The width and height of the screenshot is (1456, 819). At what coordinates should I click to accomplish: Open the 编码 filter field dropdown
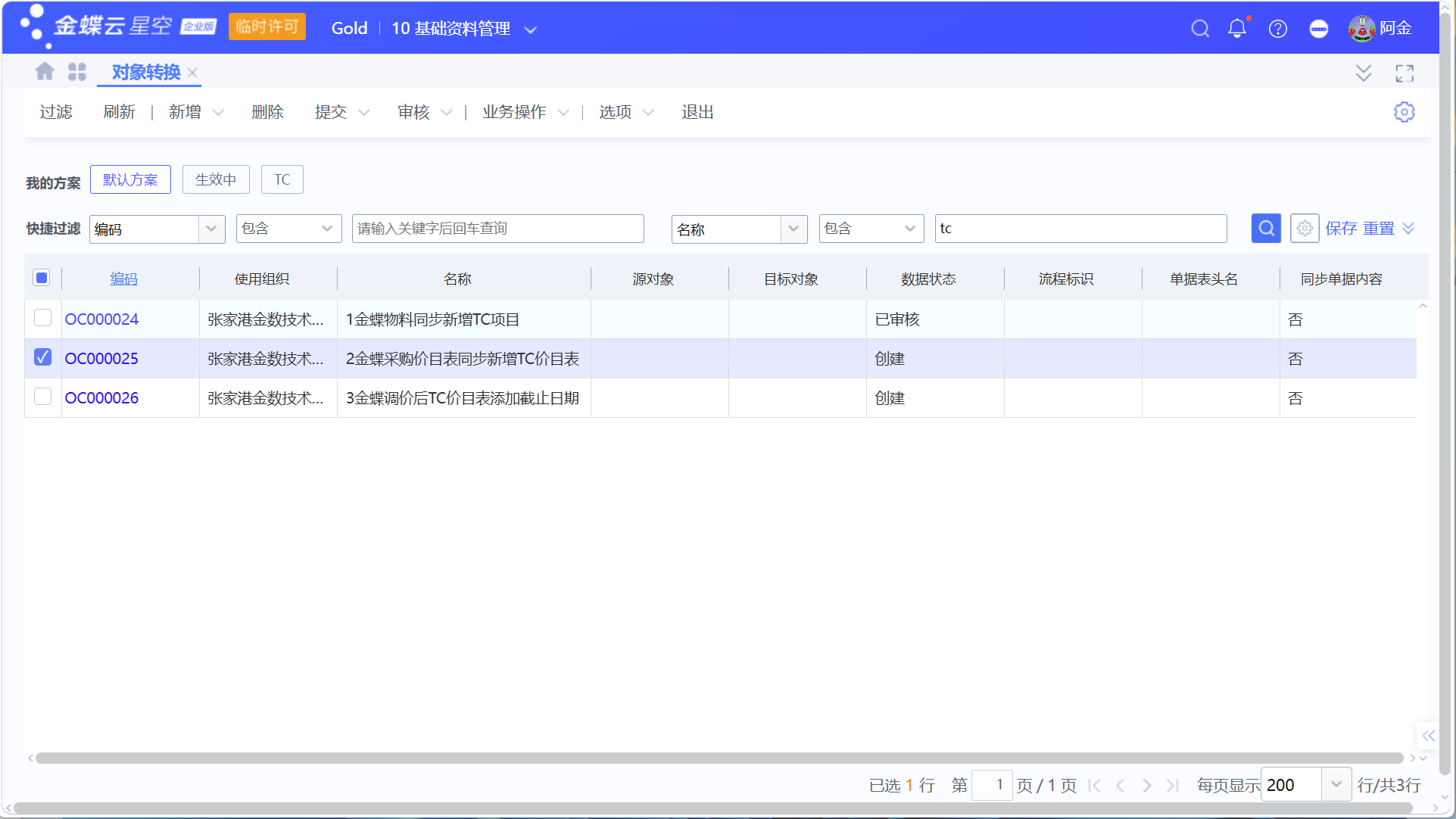211,229
